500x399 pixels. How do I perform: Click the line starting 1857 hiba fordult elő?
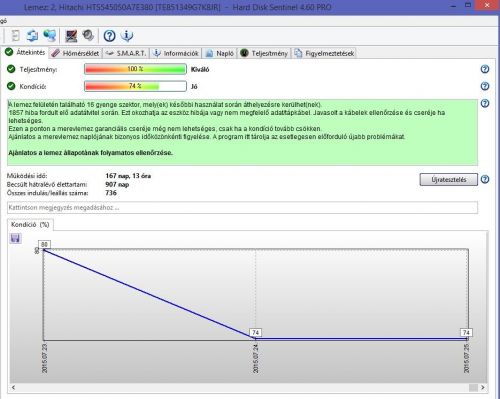point(227,116)
